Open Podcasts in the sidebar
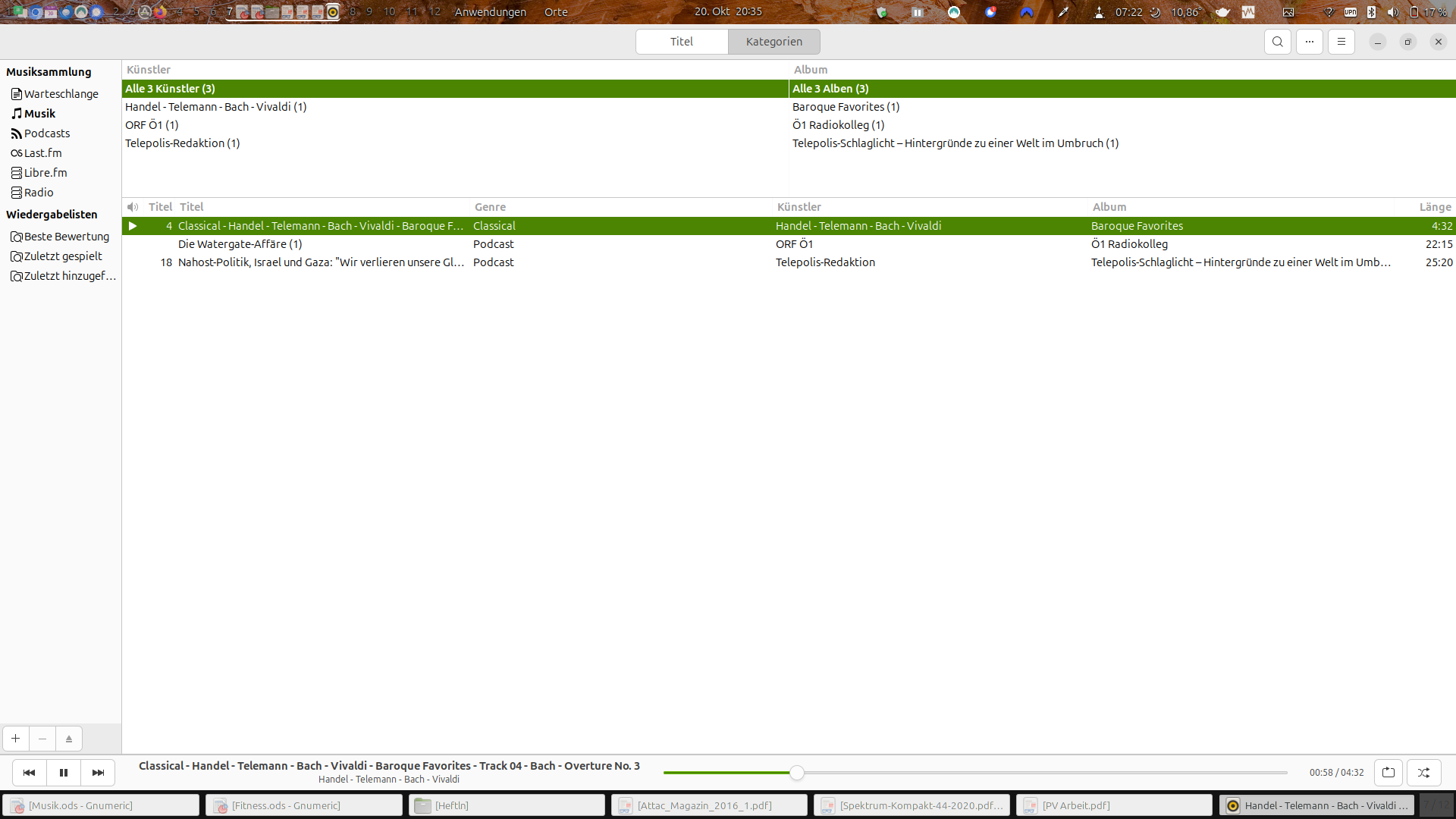 tap(46, 133)
